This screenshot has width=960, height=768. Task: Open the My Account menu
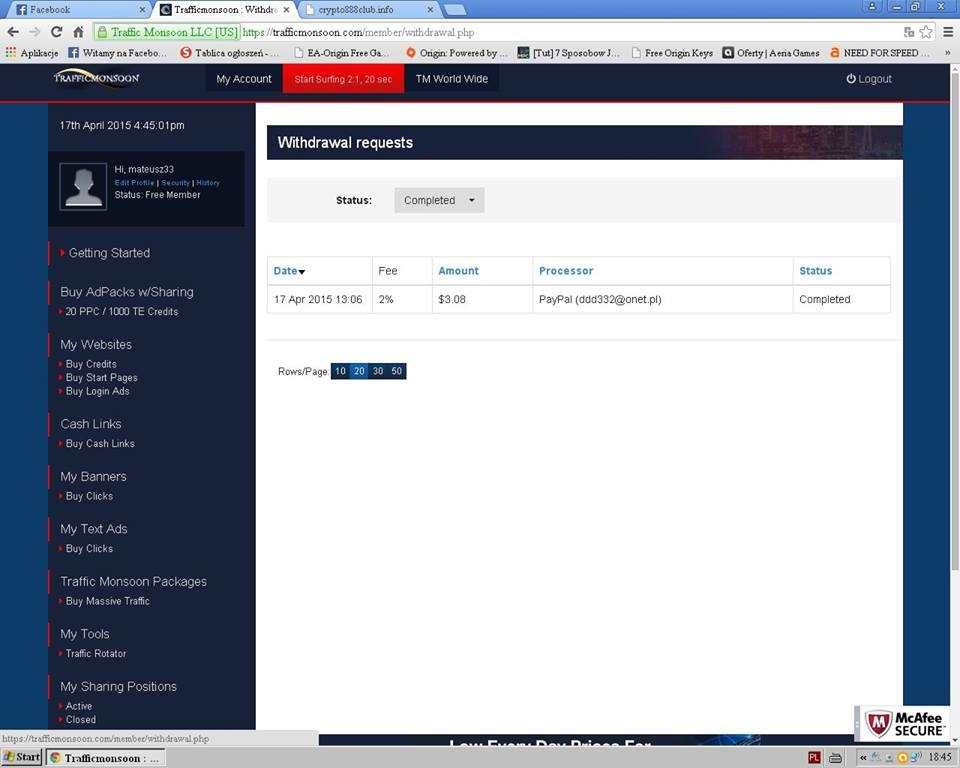pyautogui.click(x=244, y=79)
